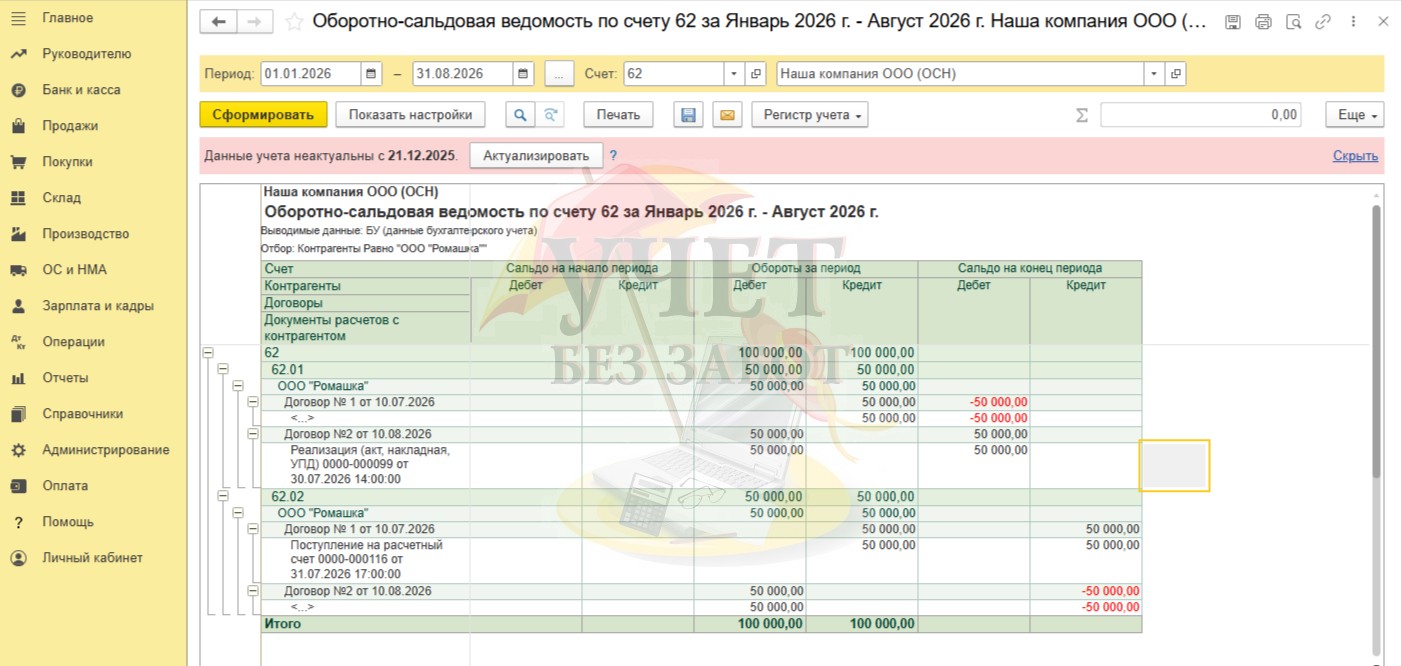Screen dimensions: 1401x666
Task: Click the period selection "..." button
Action: [559, 73]
